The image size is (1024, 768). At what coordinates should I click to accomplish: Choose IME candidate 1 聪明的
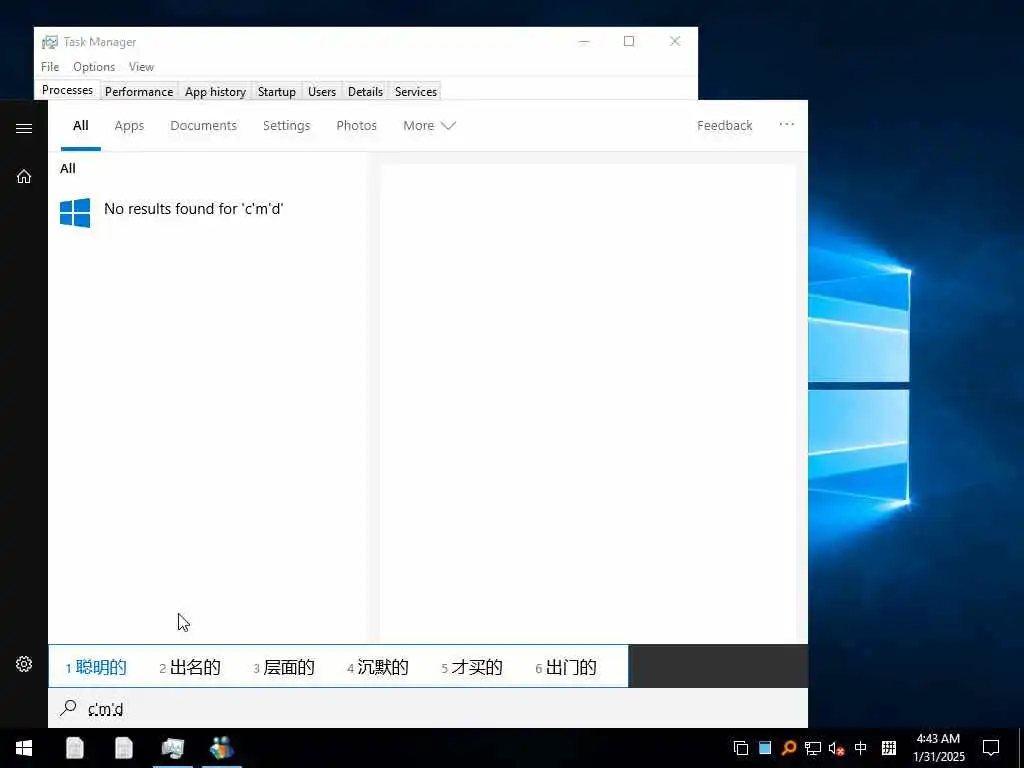pos(96,667)
